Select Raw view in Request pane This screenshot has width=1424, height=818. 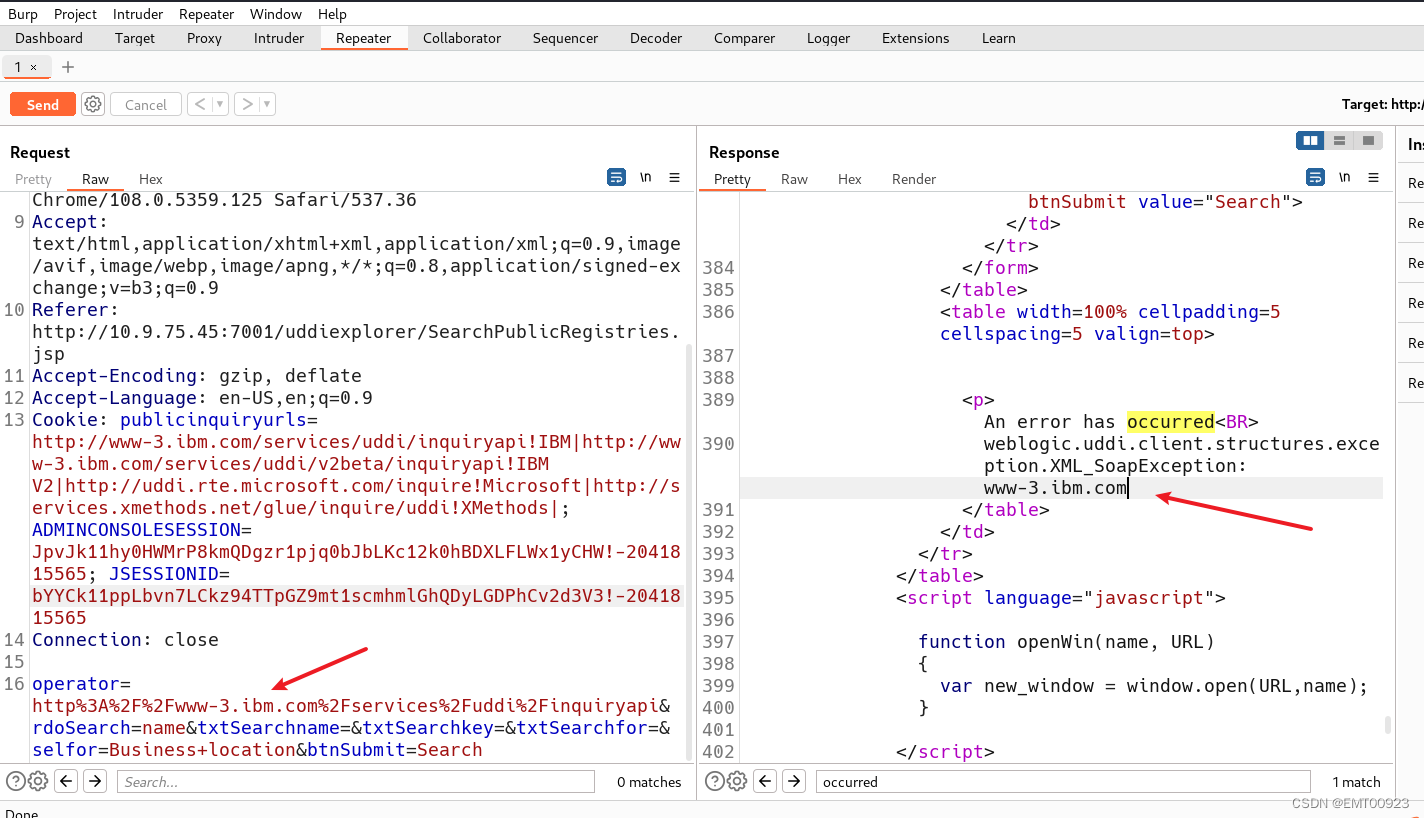point(95,179)
